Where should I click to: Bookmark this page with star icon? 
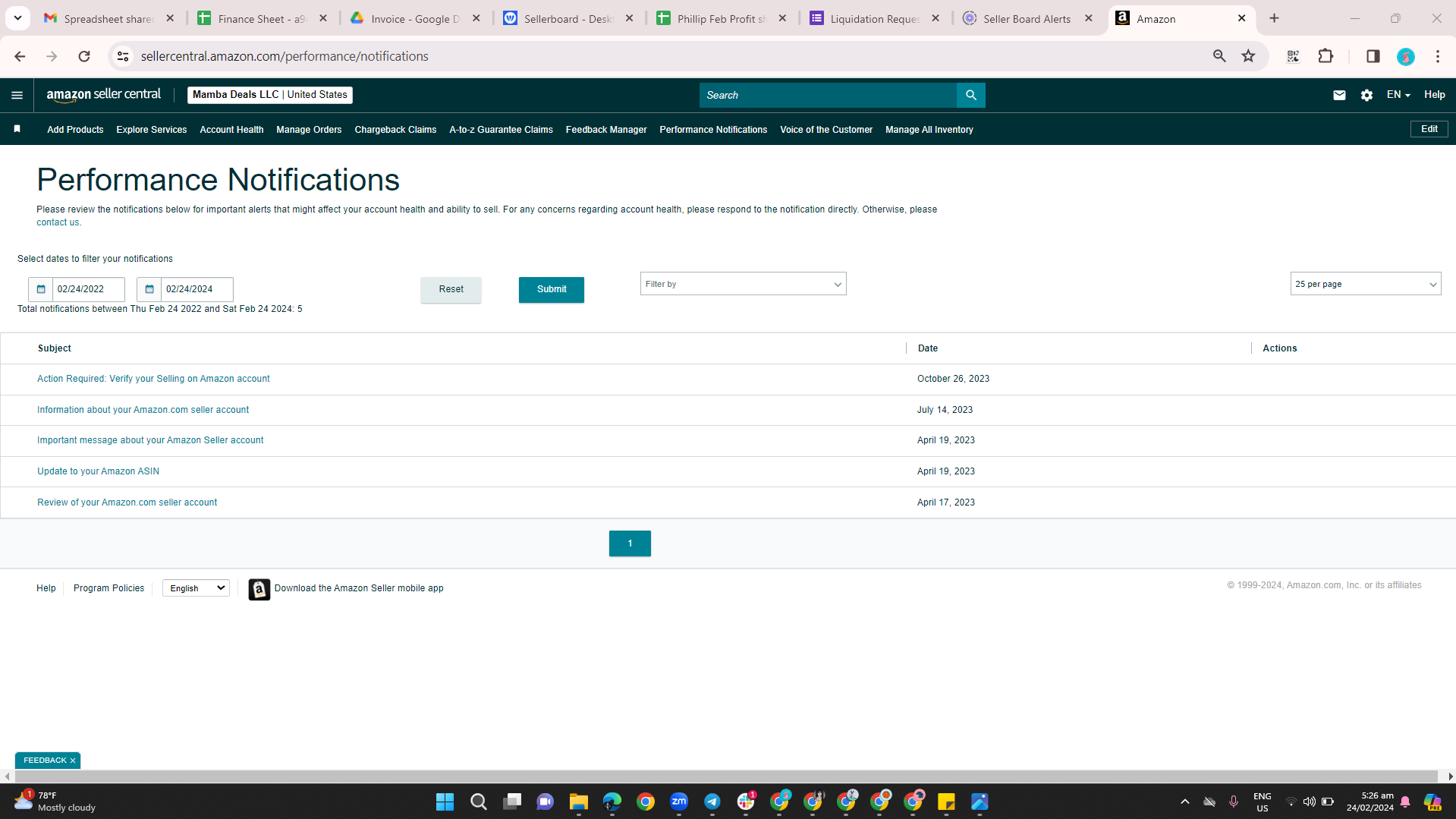click(1248, 56)
